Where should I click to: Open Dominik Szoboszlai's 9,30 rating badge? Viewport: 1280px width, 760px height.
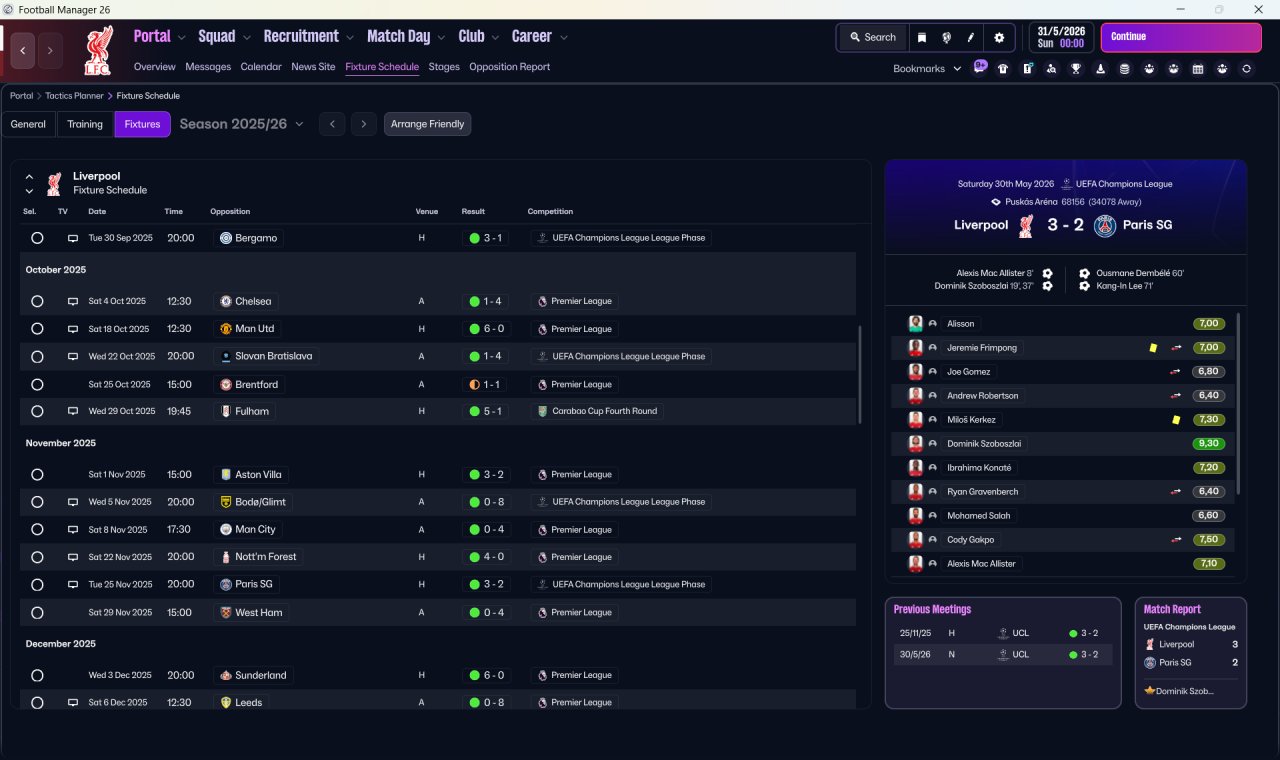pos(1208,444)
